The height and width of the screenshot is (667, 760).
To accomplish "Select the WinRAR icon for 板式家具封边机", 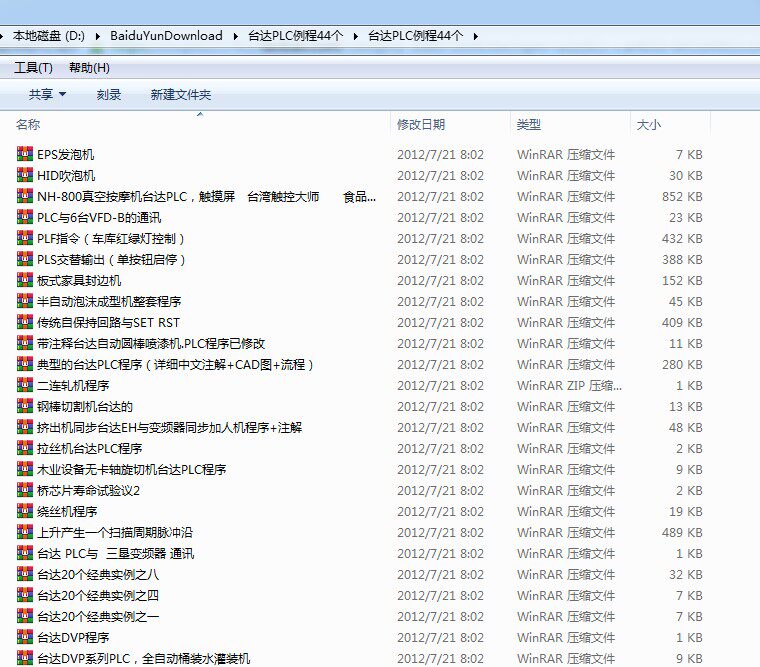I will pos(25,280).
